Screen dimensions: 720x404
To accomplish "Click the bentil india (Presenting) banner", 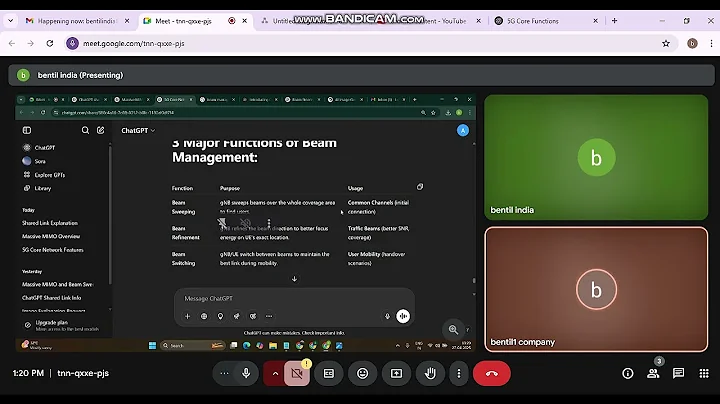I will point(361,75).
